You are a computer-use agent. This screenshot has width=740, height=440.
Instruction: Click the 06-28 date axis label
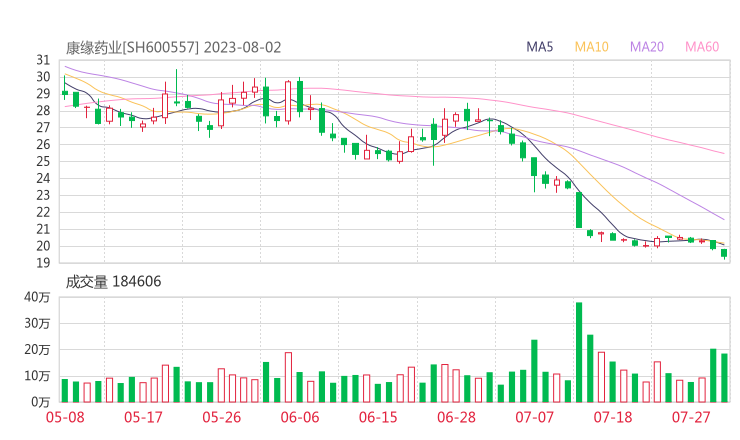[x=456, y=417]
